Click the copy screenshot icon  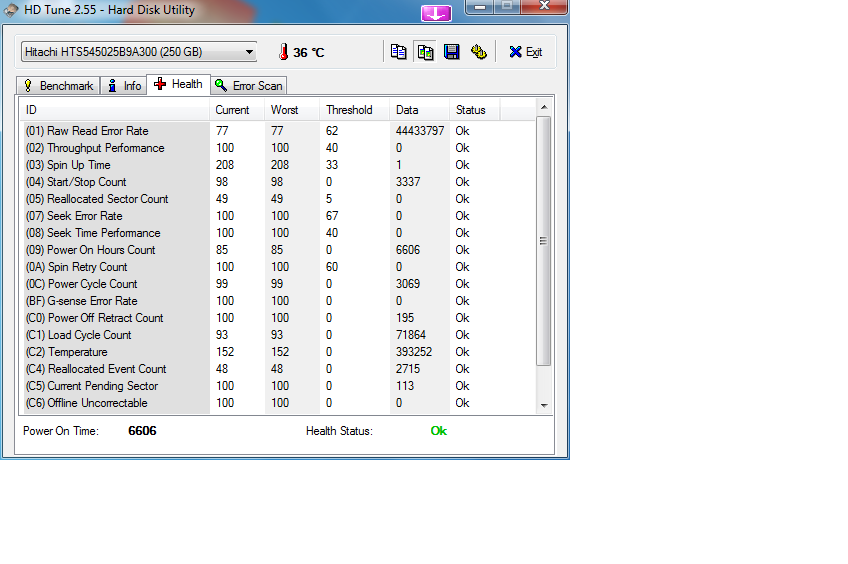(426, 52)
